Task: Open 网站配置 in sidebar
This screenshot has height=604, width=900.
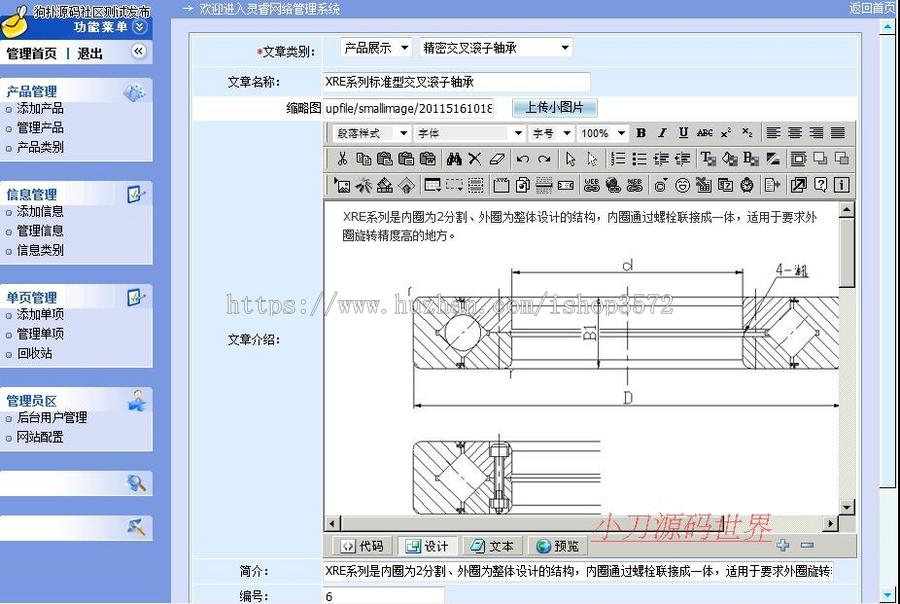Action: [x=40, y=437]
